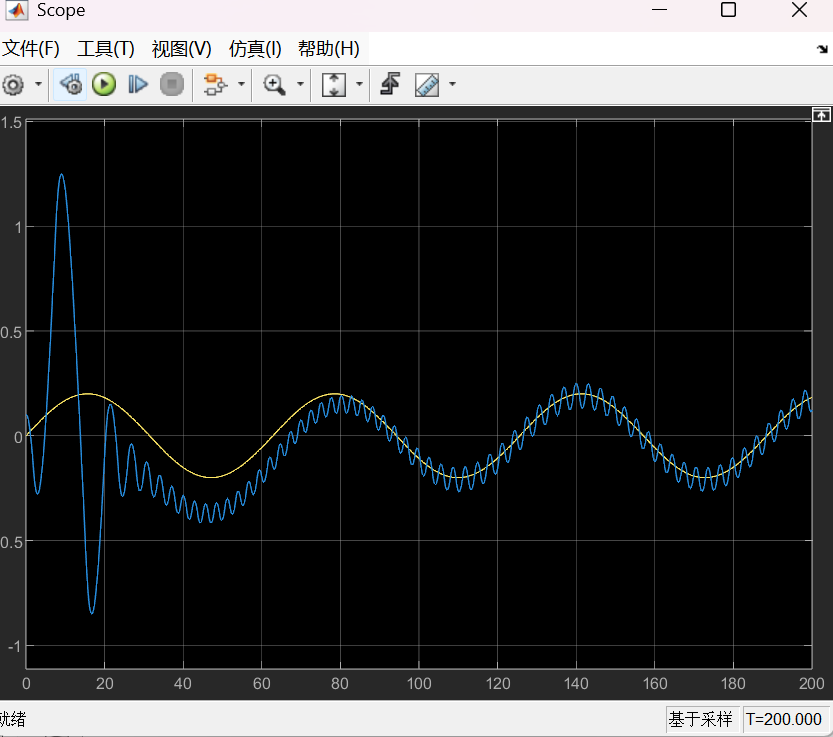Screen dimensions: 833x737
Task: Toggle the Cursor Measurements ruler icon
Action: [427, 85]
